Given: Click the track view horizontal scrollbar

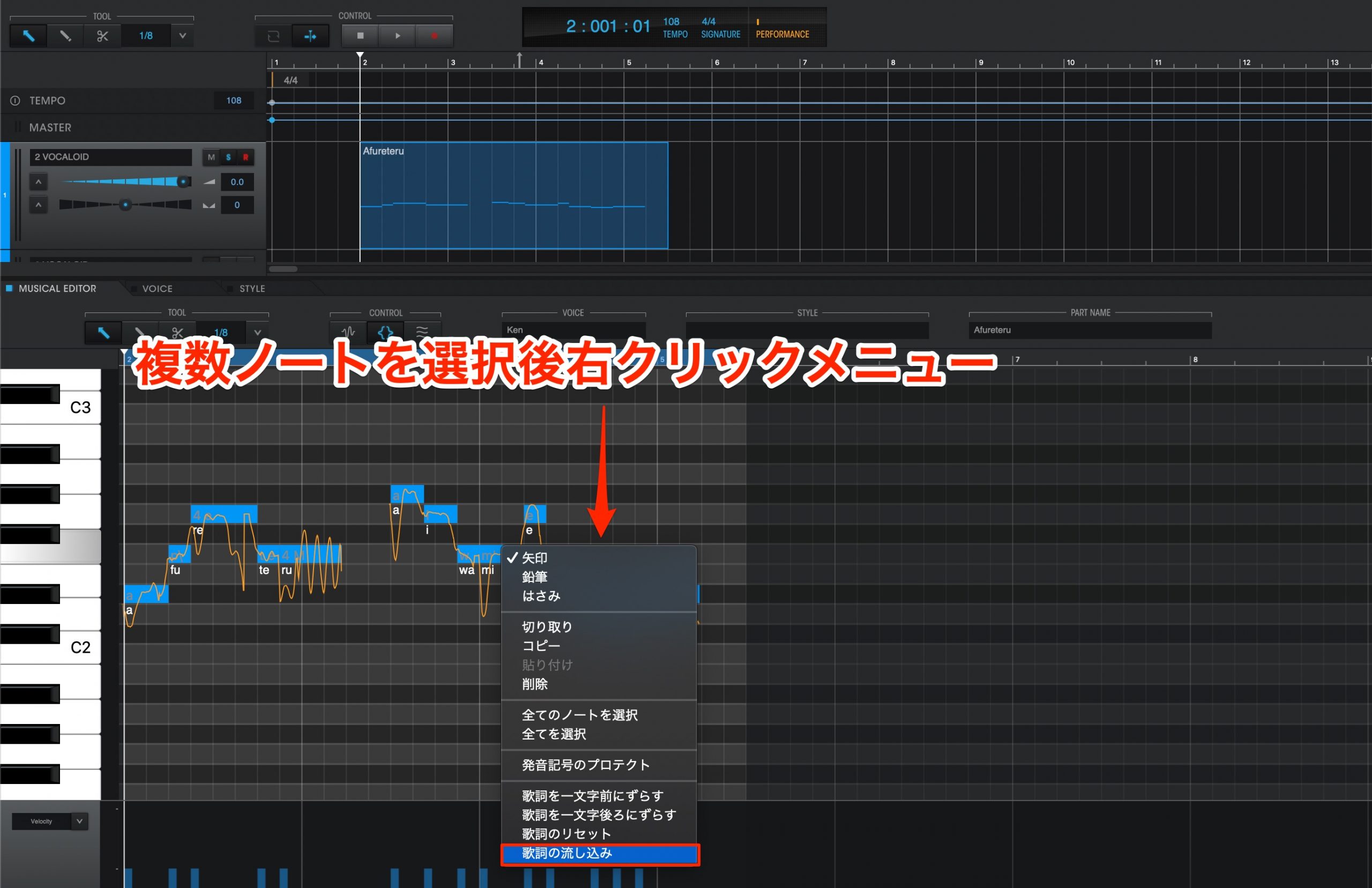Looking at the screenshot, I should 283,268.
